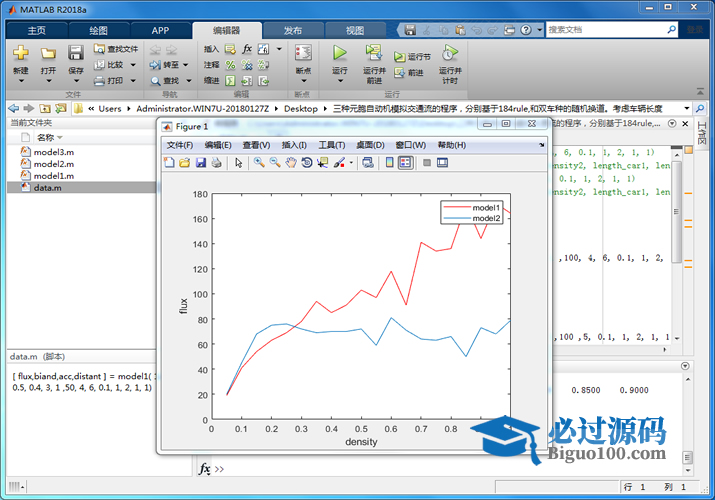Click the 新建 (New) file icon
The image size is (715, 500).
point(21,53)
